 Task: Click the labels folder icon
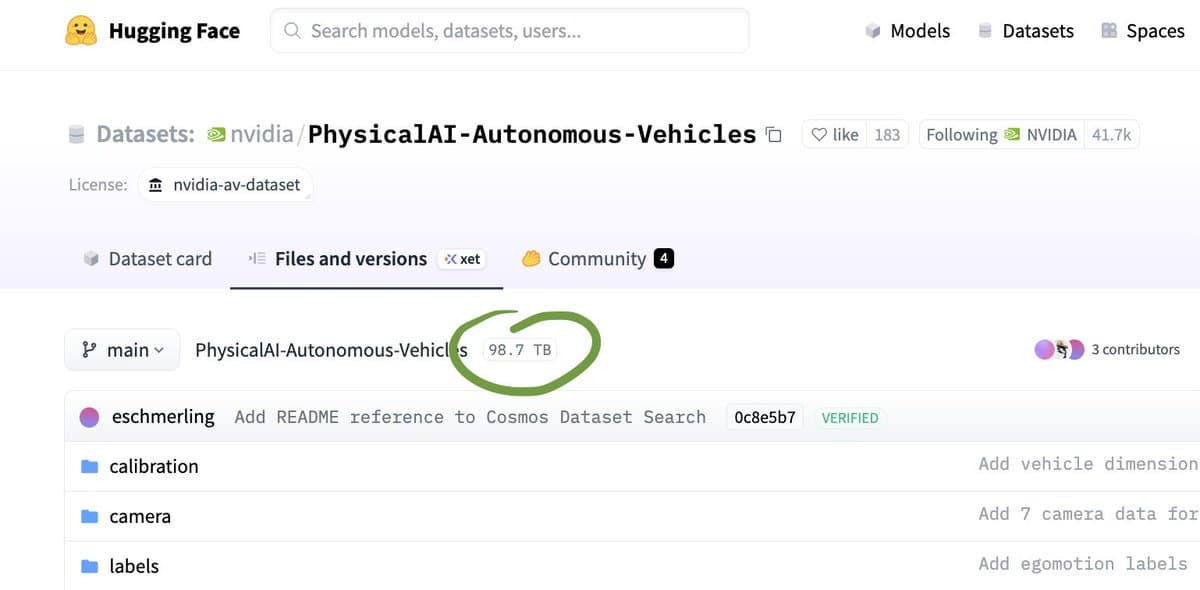[90, 567]
